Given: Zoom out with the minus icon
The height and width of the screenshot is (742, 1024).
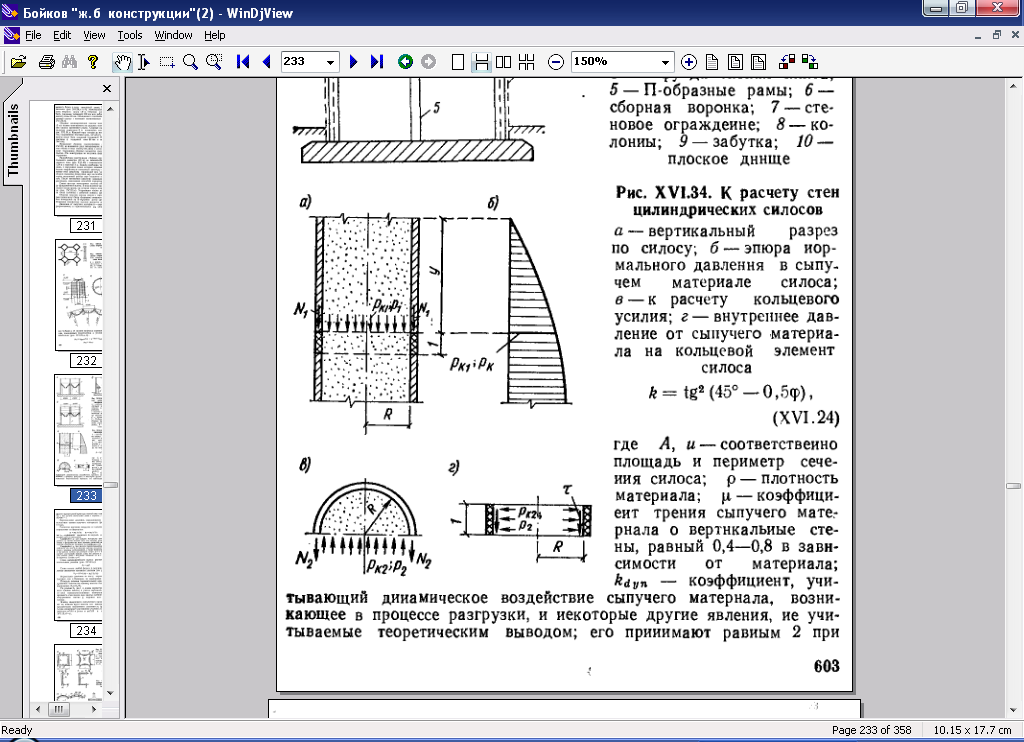Looking at the screenshot, I should 556,62.
